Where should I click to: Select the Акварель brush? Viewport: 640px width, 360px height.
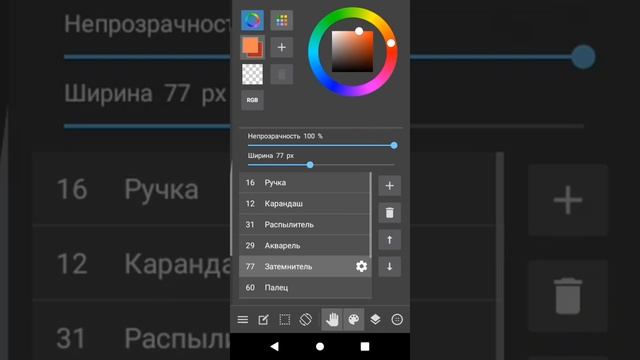click(x=304, y=245)
